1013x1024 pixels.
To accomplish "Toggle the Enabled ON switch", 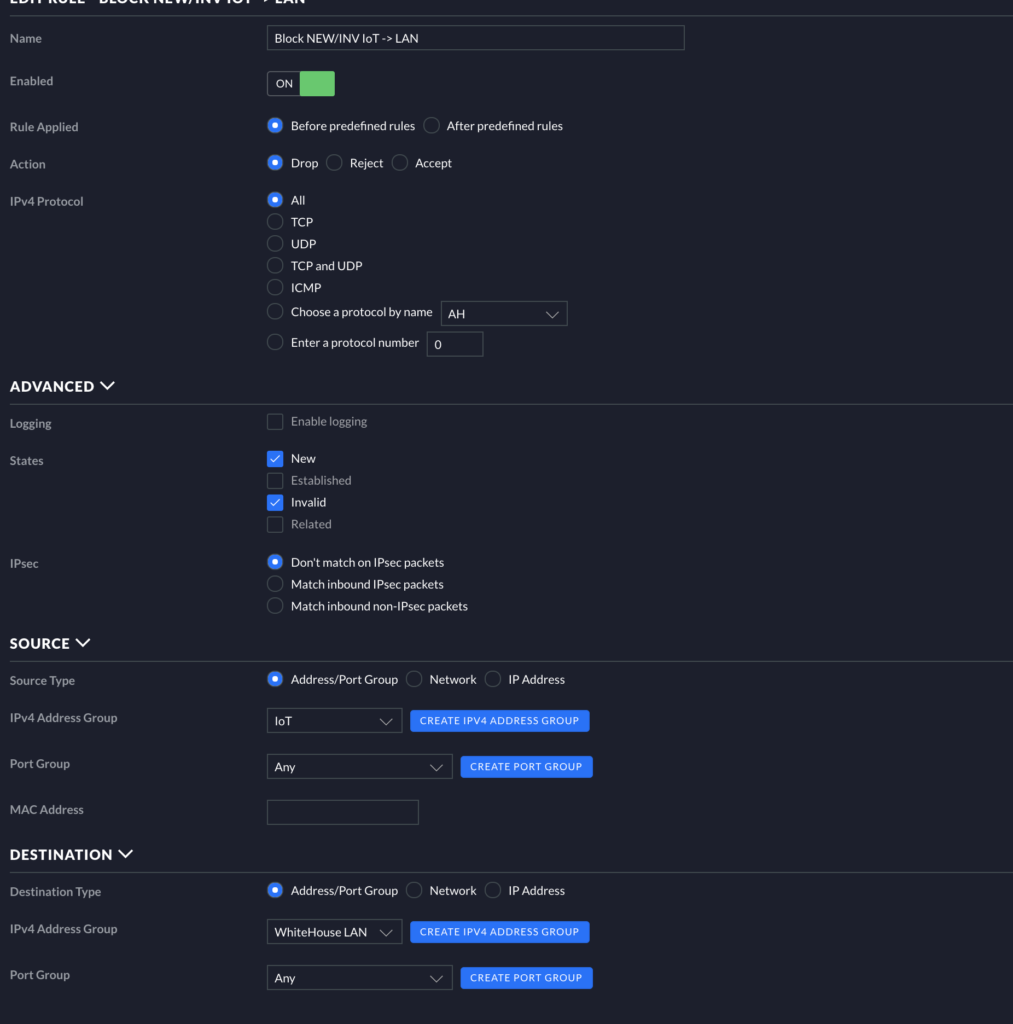I will (301, 84).
